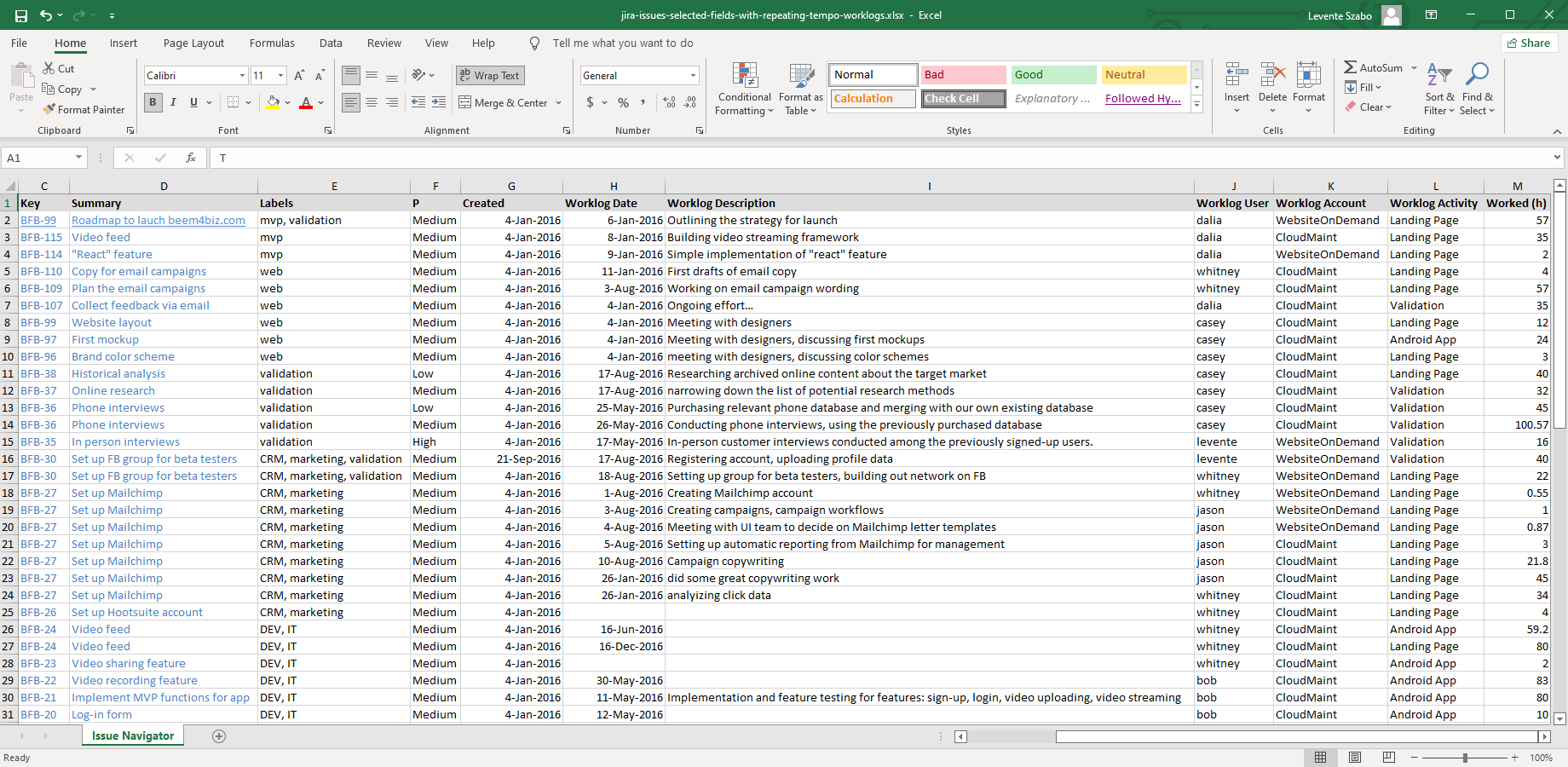Click the Delete cells icon
This screenshot has width=1568, height=767.
coord(1272,76)
